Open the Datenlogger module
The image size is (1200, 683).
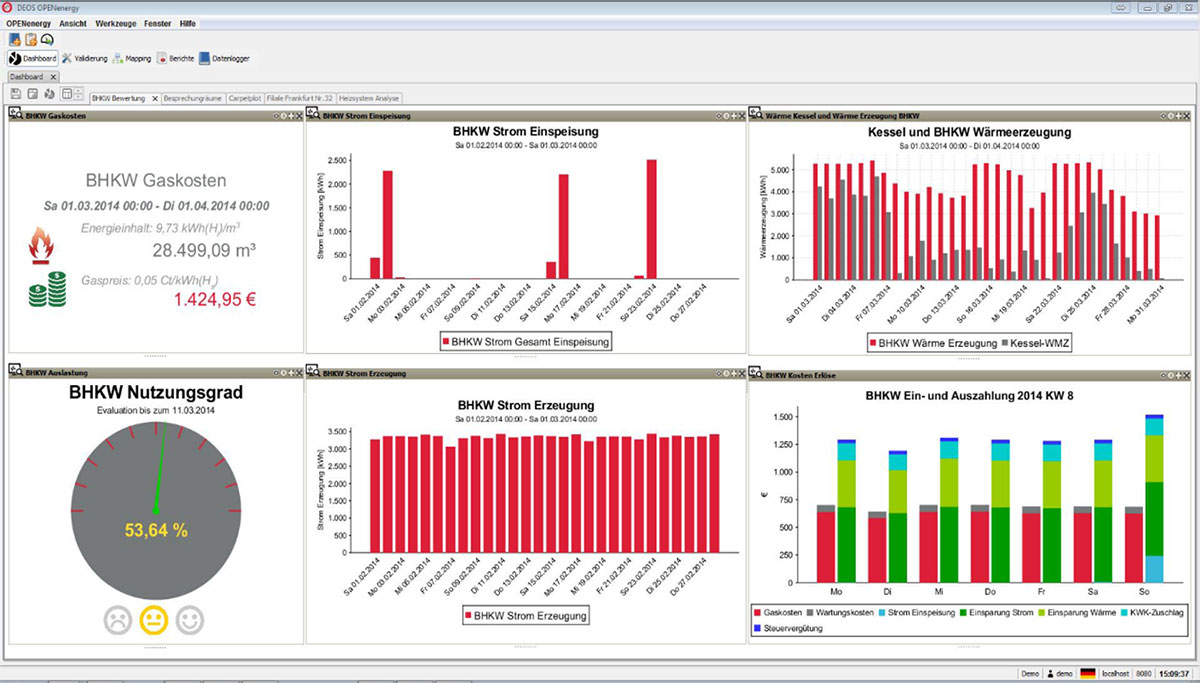(224, 59)
